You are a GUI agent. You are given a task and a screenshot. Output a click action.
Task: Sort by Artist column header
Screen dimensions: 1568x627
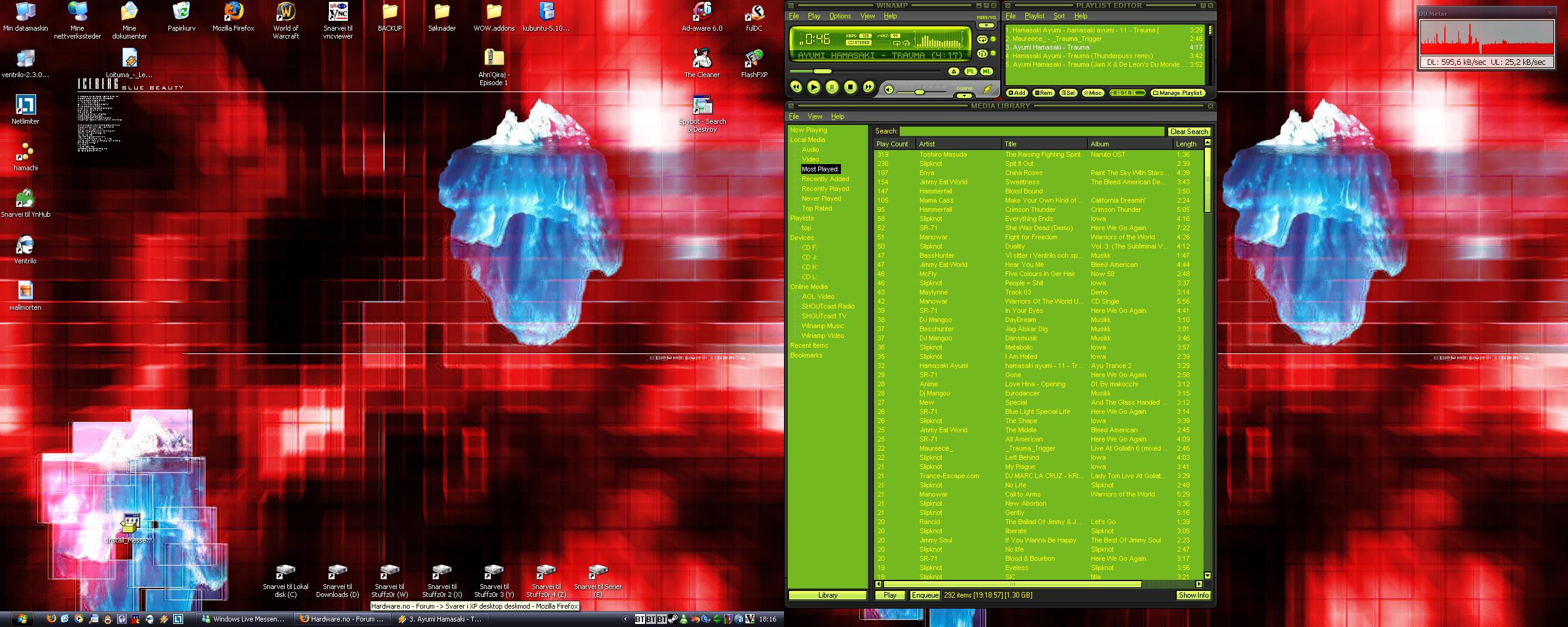pyautogui.click(x=959, y=144)
